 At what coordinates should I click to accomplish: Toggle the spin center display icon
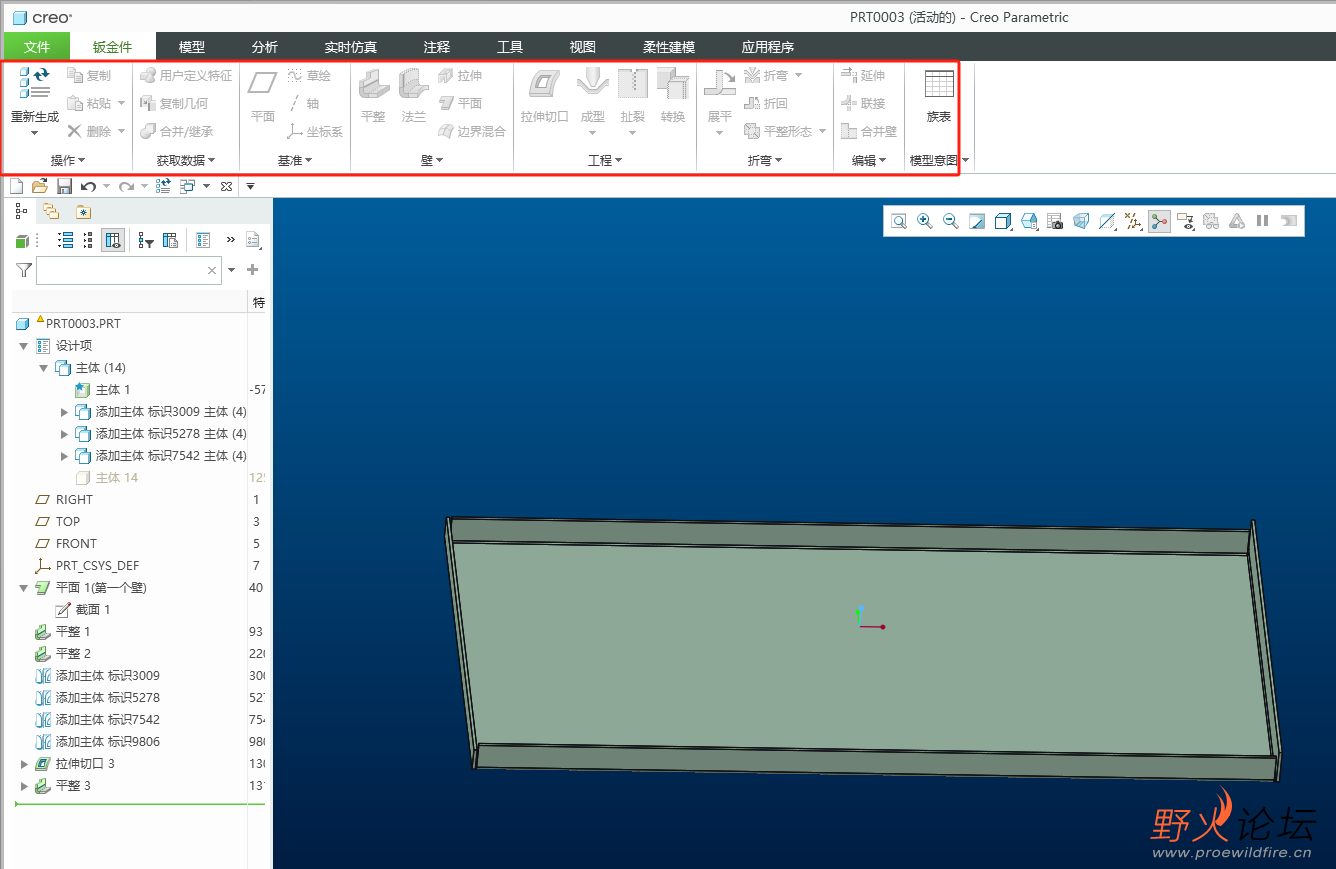point(1159,221)
